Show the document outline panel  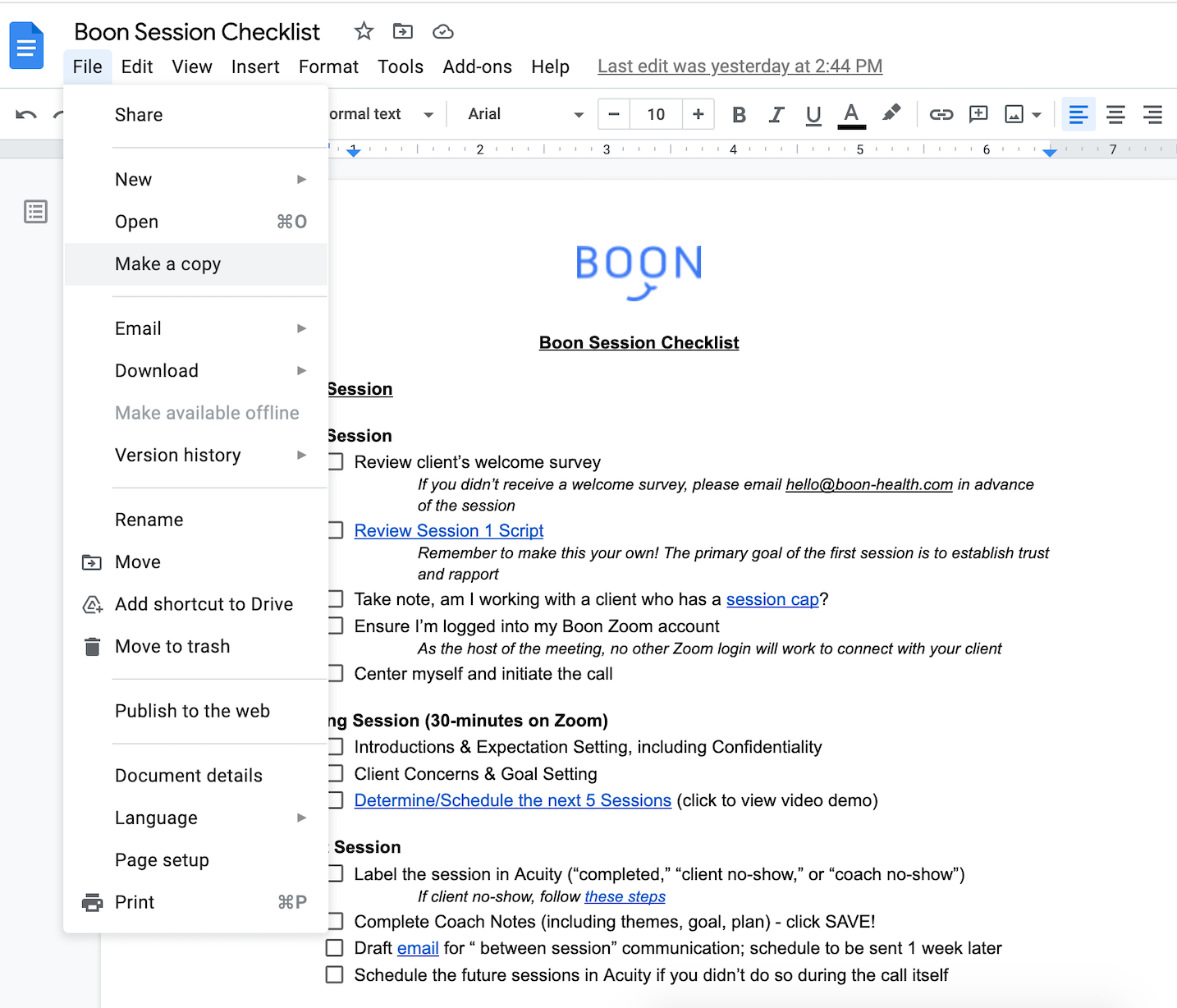35,212
